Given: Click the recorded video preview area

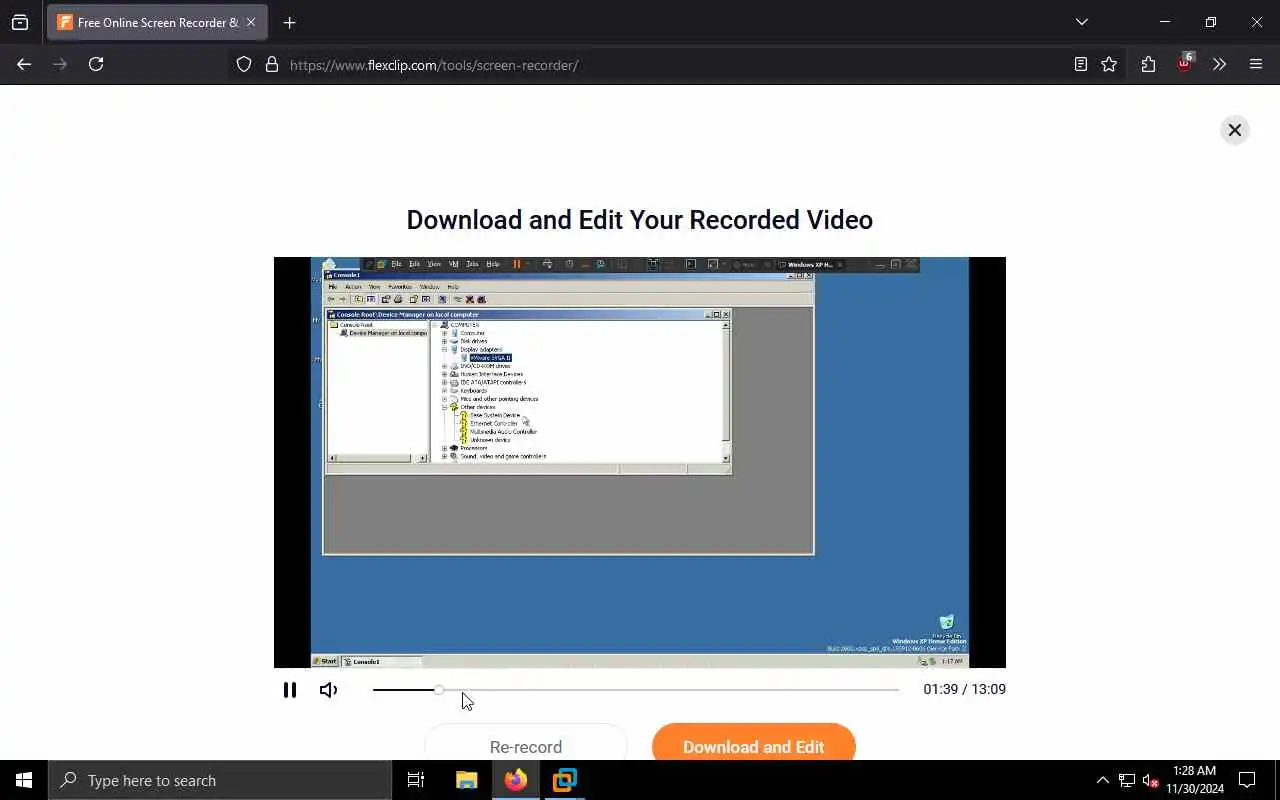Looking at the screenshot, I should point(640,462).
